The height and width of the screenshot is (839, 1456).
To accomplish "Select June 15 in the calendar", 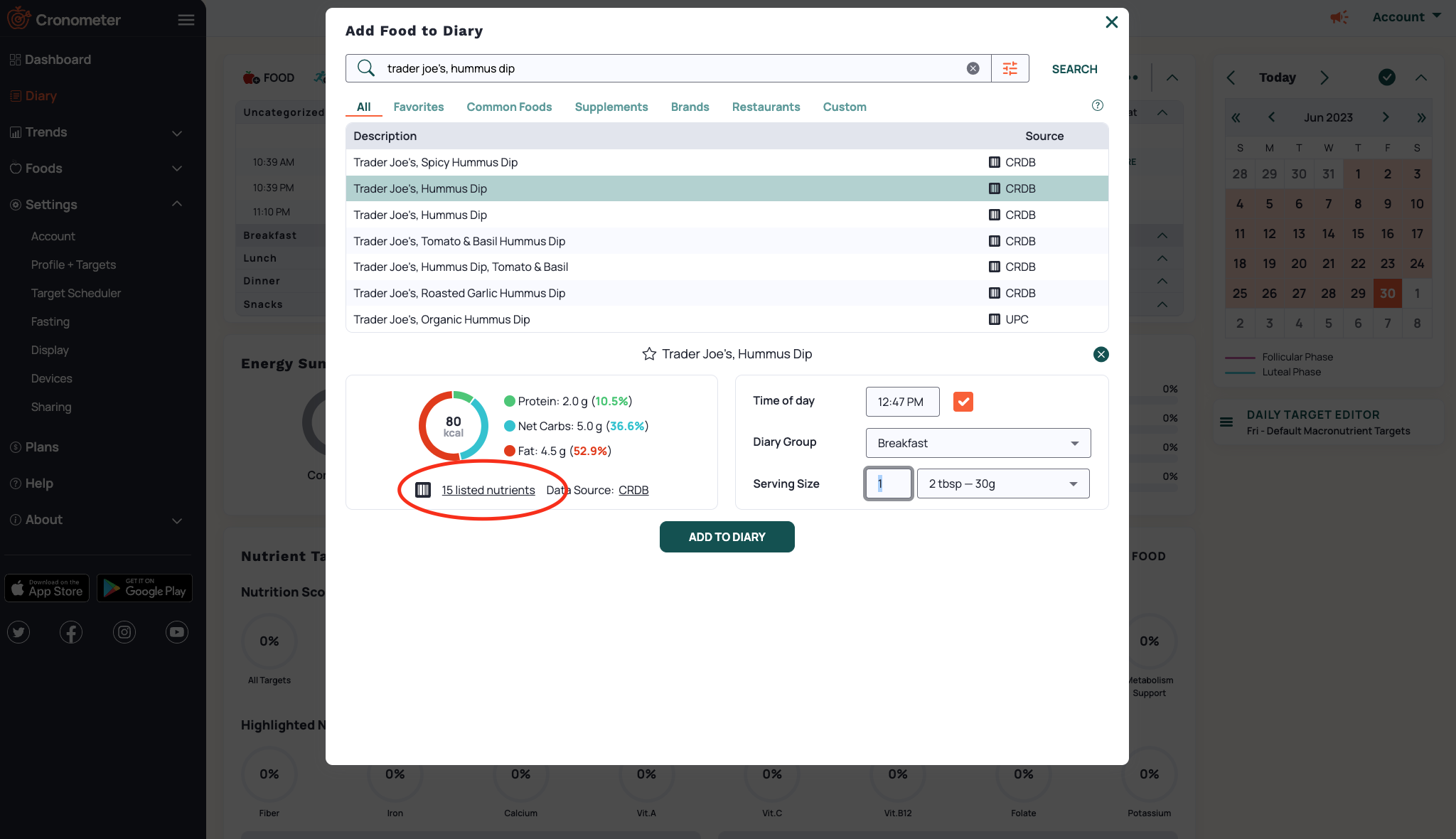I will tap(1358, 234).
